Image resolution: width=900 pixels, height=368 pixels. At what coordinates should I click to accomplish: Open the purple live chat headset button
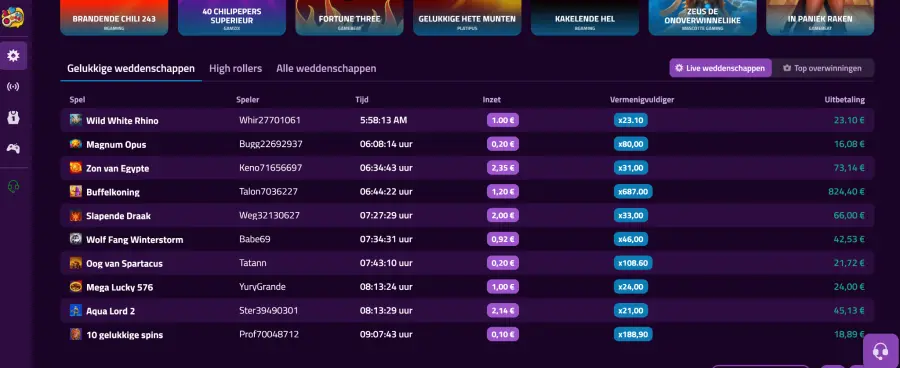(880, 350)
